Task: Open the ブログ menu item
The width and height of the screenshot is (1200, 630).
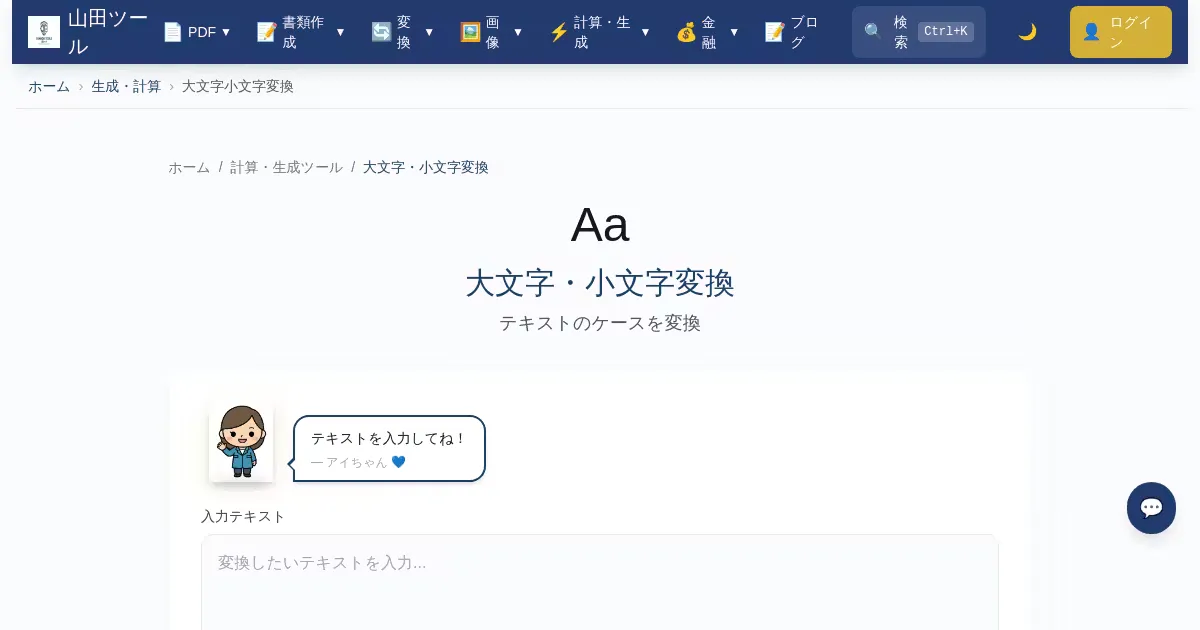Action: pyautogui.click(x=792, y=32)
